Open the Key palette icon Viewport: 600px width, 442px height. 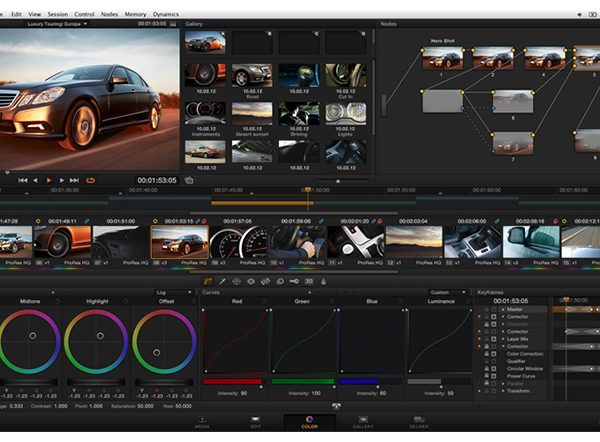(294, 282)
